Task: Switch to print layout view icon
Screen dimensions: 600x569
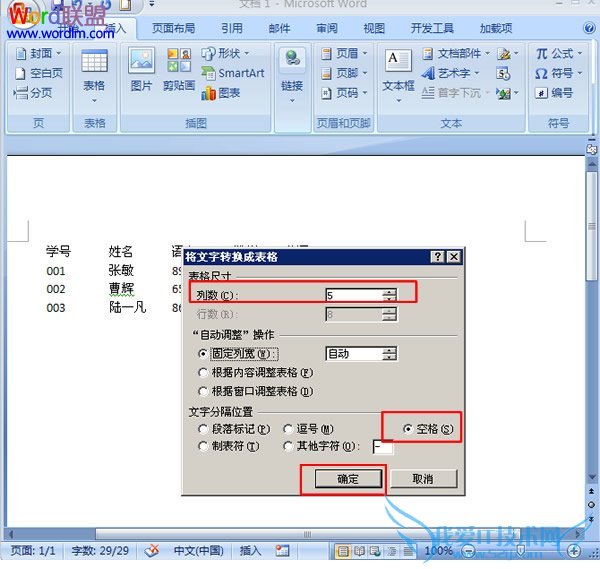Action: (x=343, y=551)
